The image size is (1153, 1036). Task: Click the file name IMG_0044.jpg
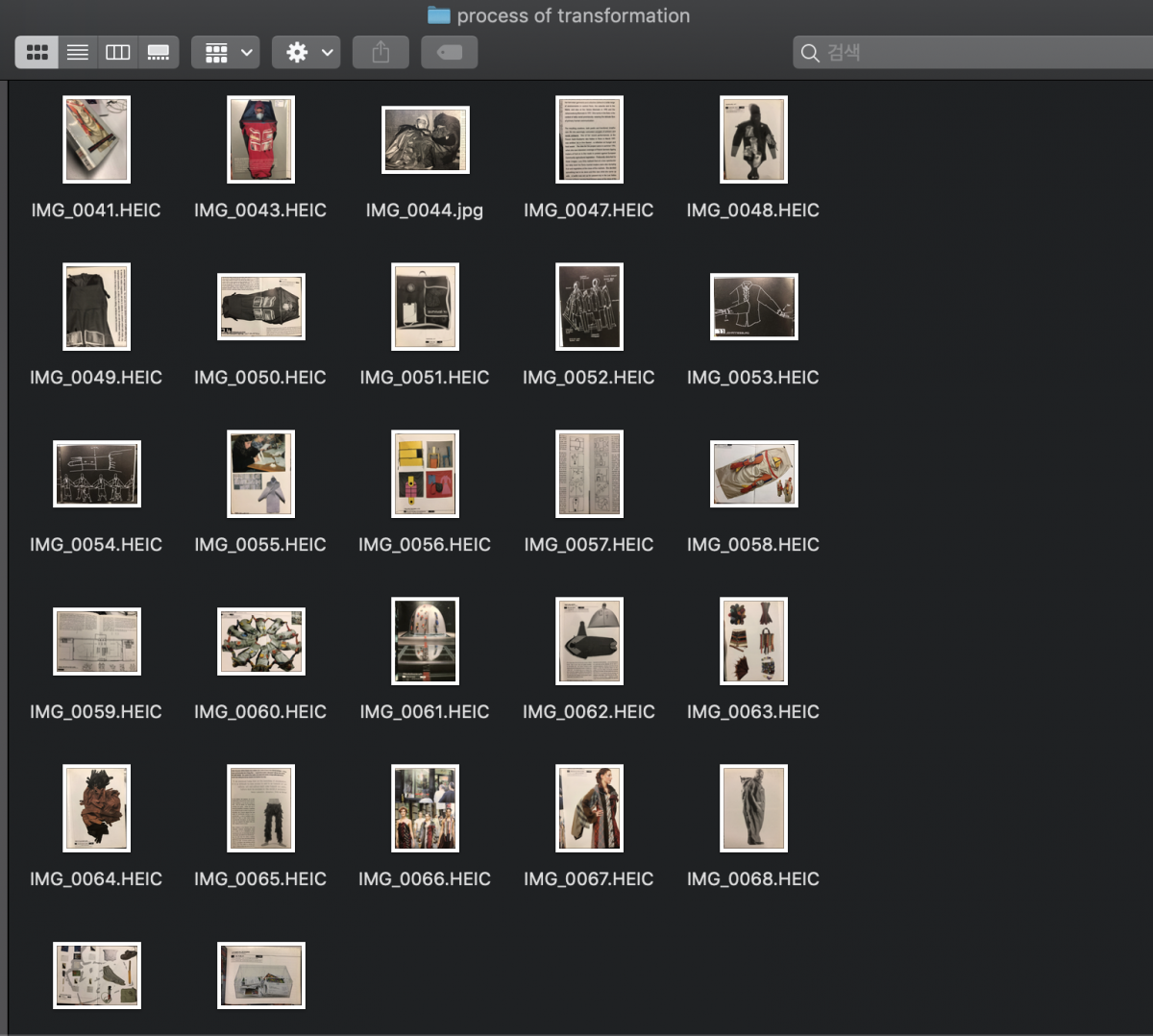point(425,210)
